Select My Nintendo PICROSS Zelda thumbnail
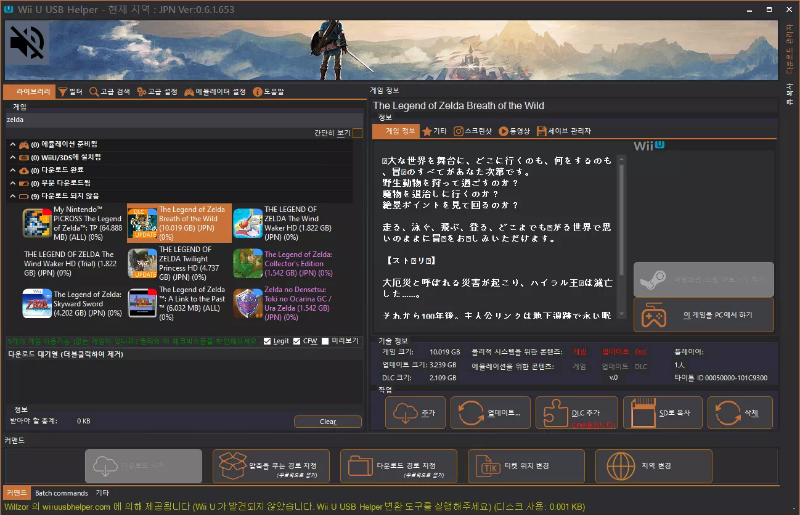This screenshot has height=515, width=800. tap(37, 223)
